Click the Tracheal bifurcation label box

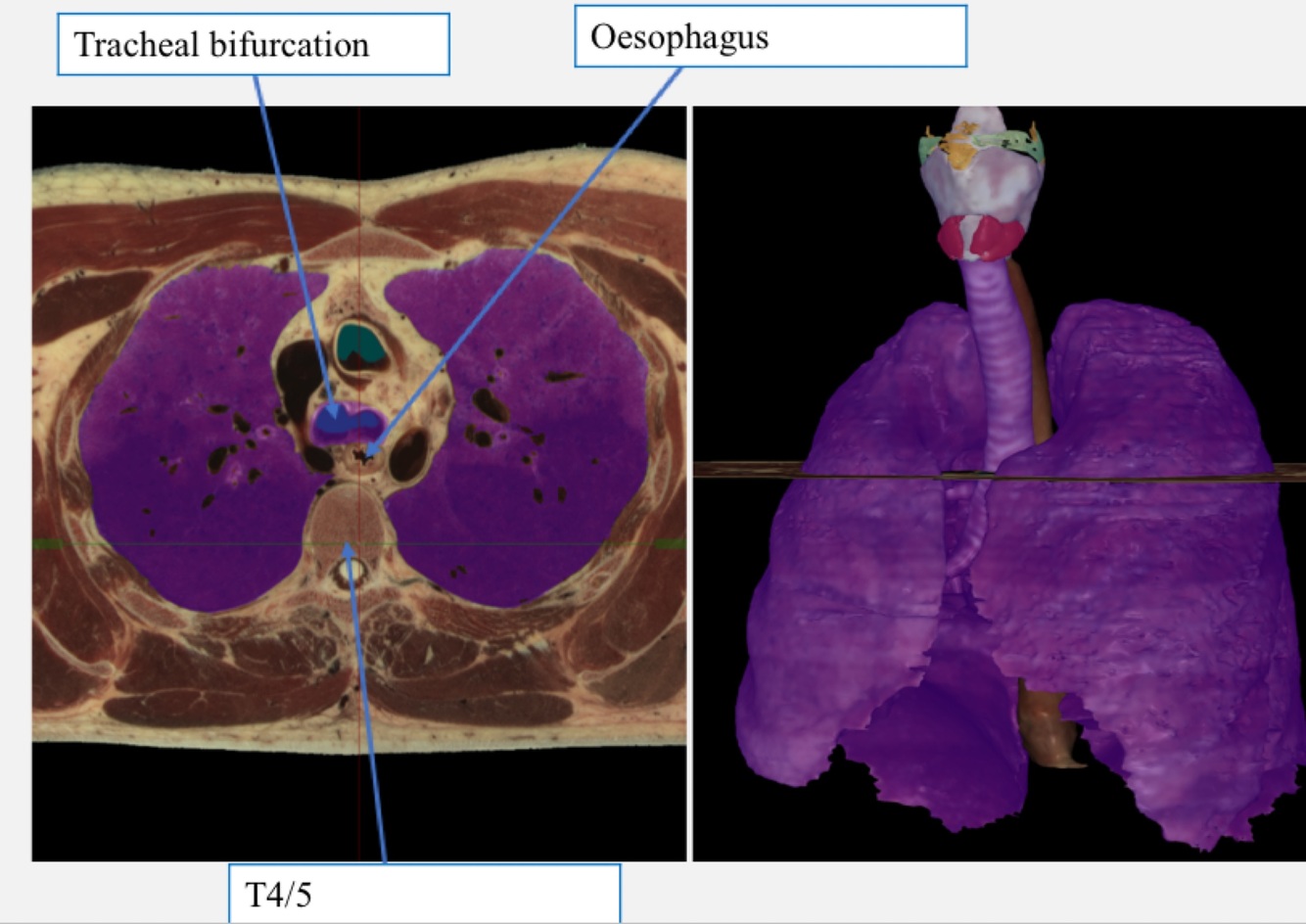pyautogui.click(x=254, y=44)
